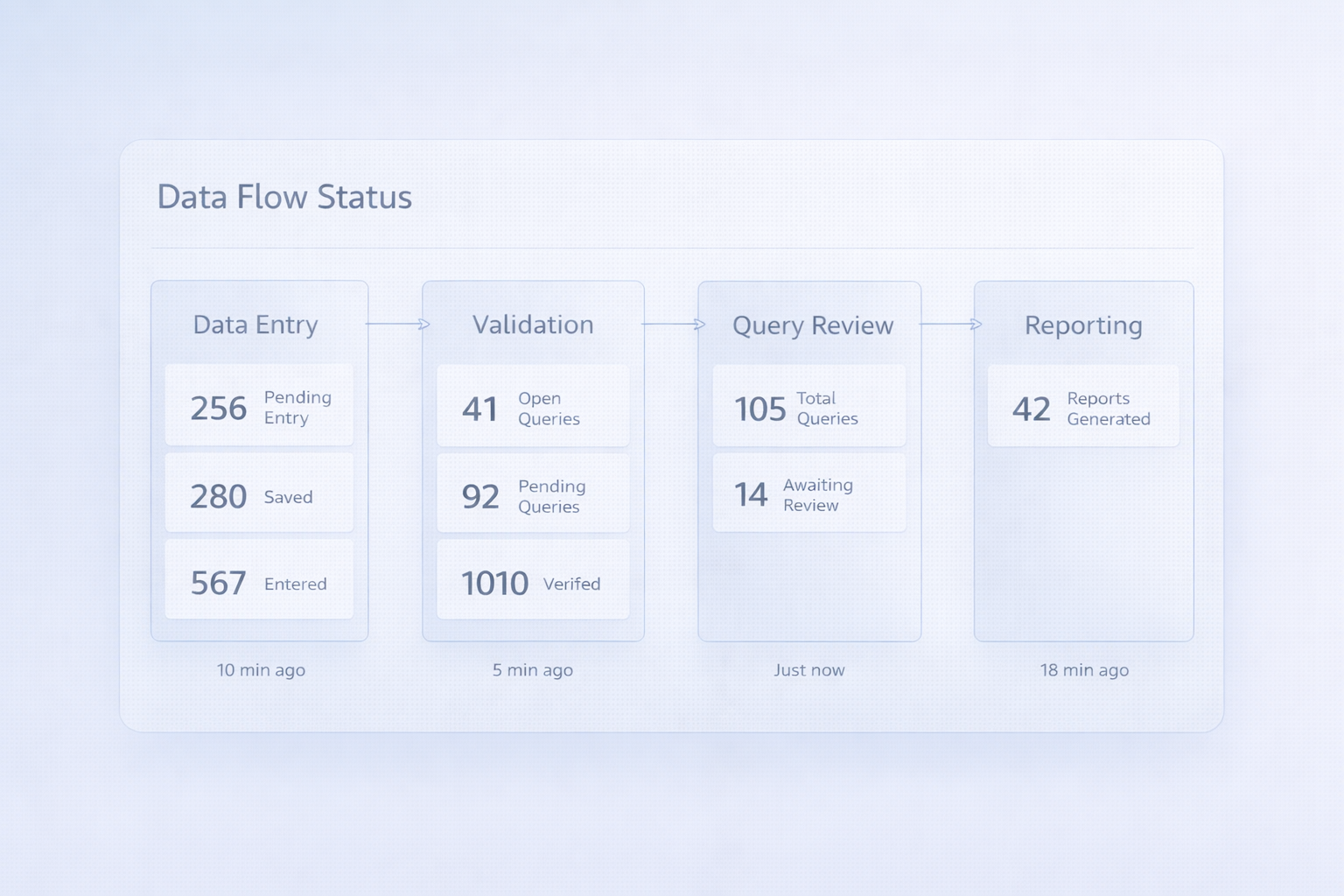
Task: Click the arrow leading into Reporting
Action: click(949, 324)
